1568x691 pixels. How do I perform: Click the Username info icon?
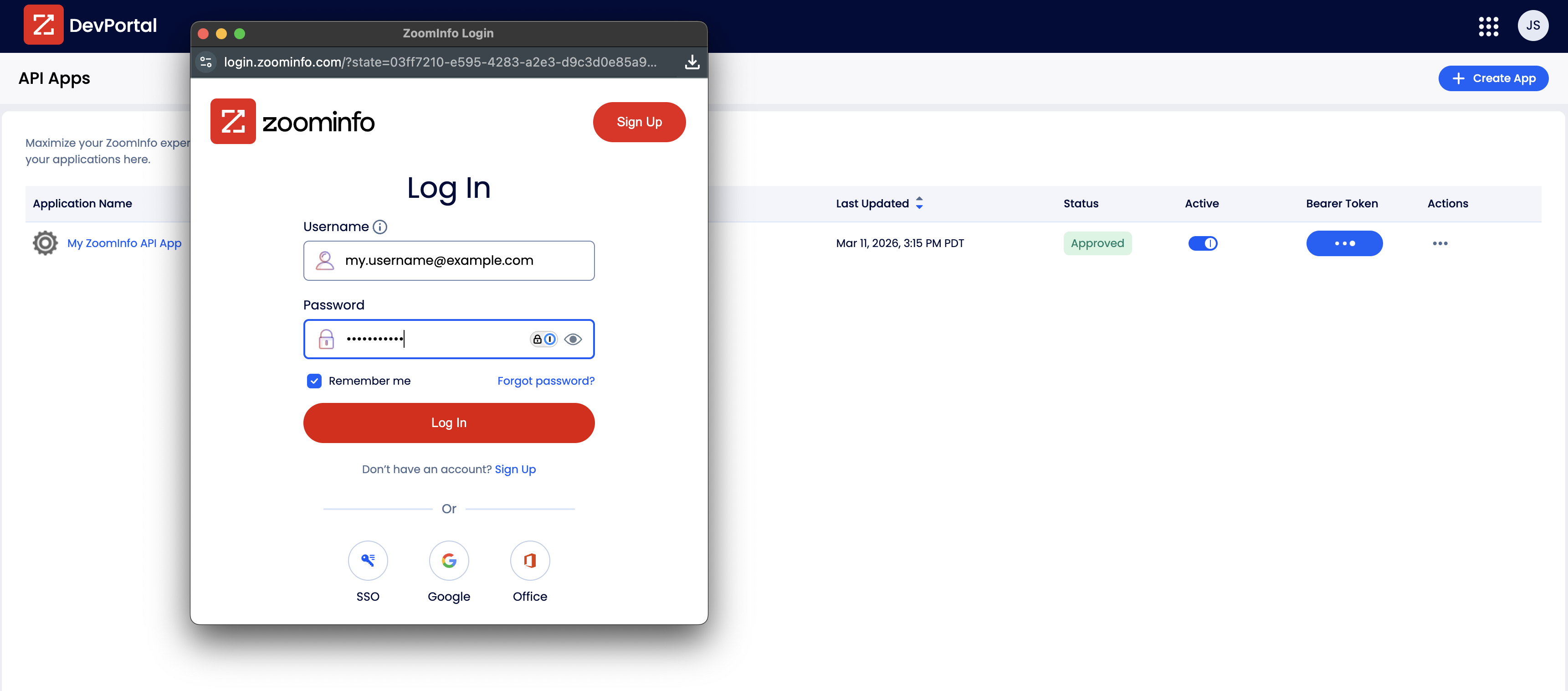coord(380,227)
